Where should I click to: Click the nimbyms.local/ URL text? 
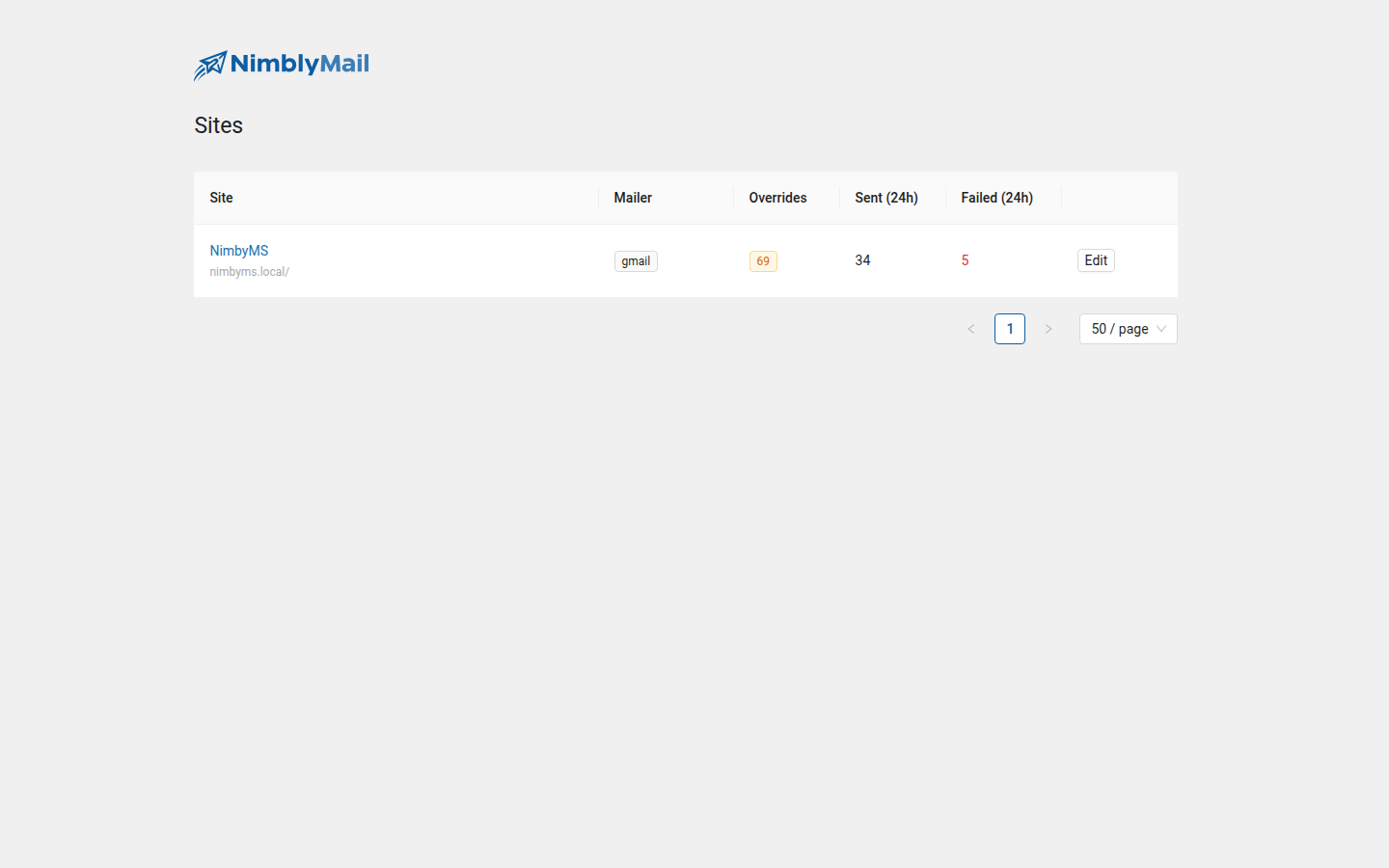[x=250, y=272]
